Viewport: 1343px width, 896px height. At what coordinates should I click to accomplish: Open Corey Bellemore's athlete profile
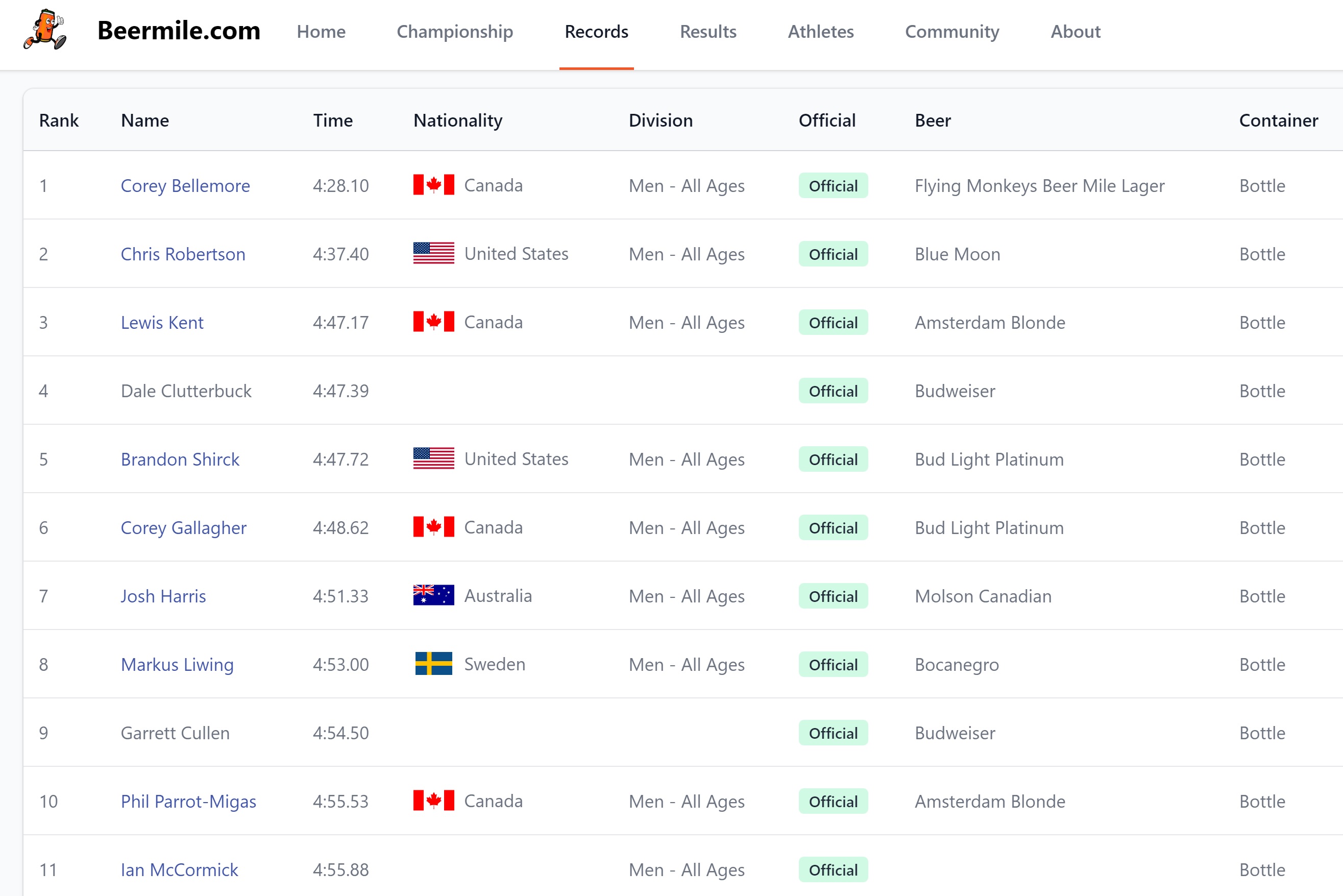[x=185, y=186]
